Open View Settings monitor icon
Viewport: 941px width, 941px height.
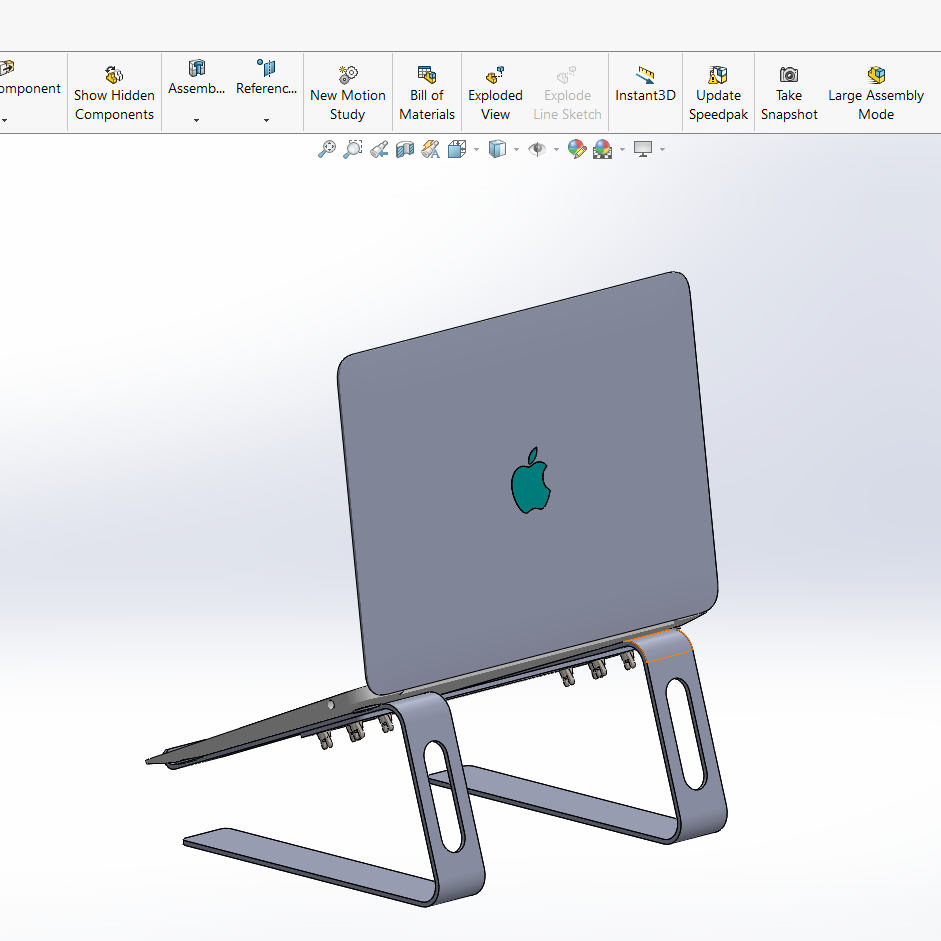pos(643,149)
